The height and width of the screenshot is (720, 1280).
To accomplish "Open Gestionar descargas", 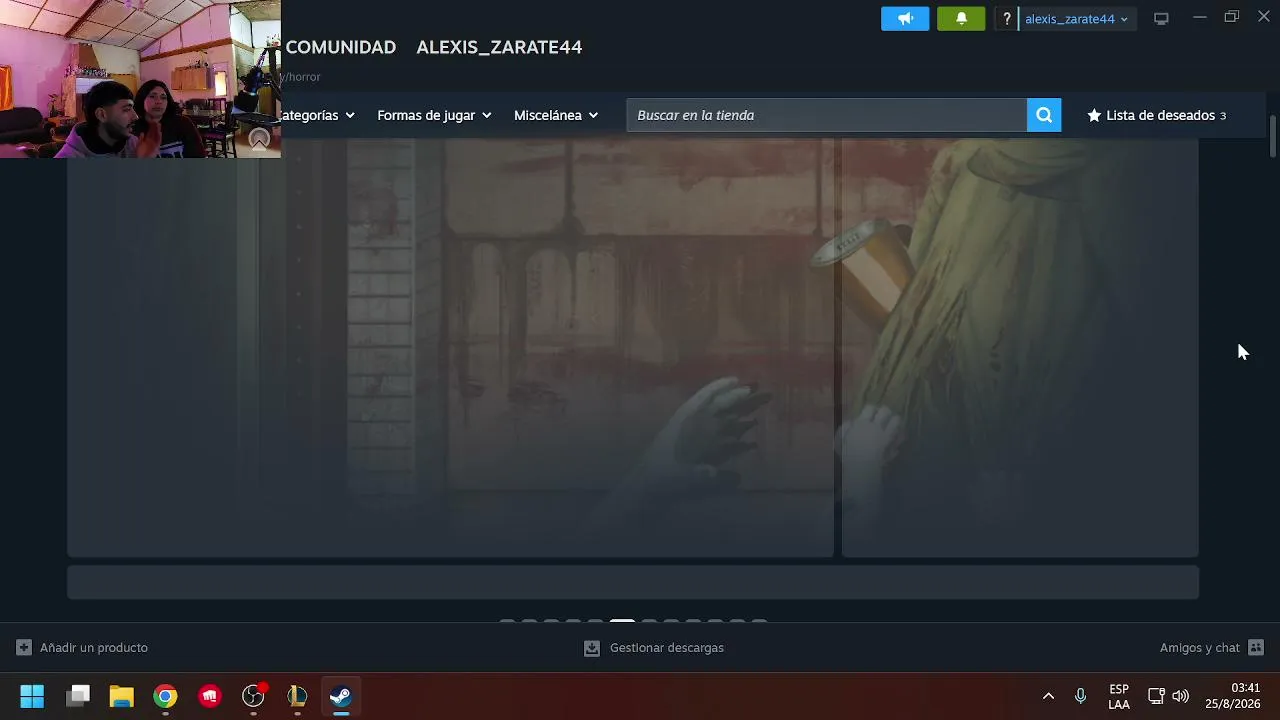I will pyautogui.click(x=654, y=647).
